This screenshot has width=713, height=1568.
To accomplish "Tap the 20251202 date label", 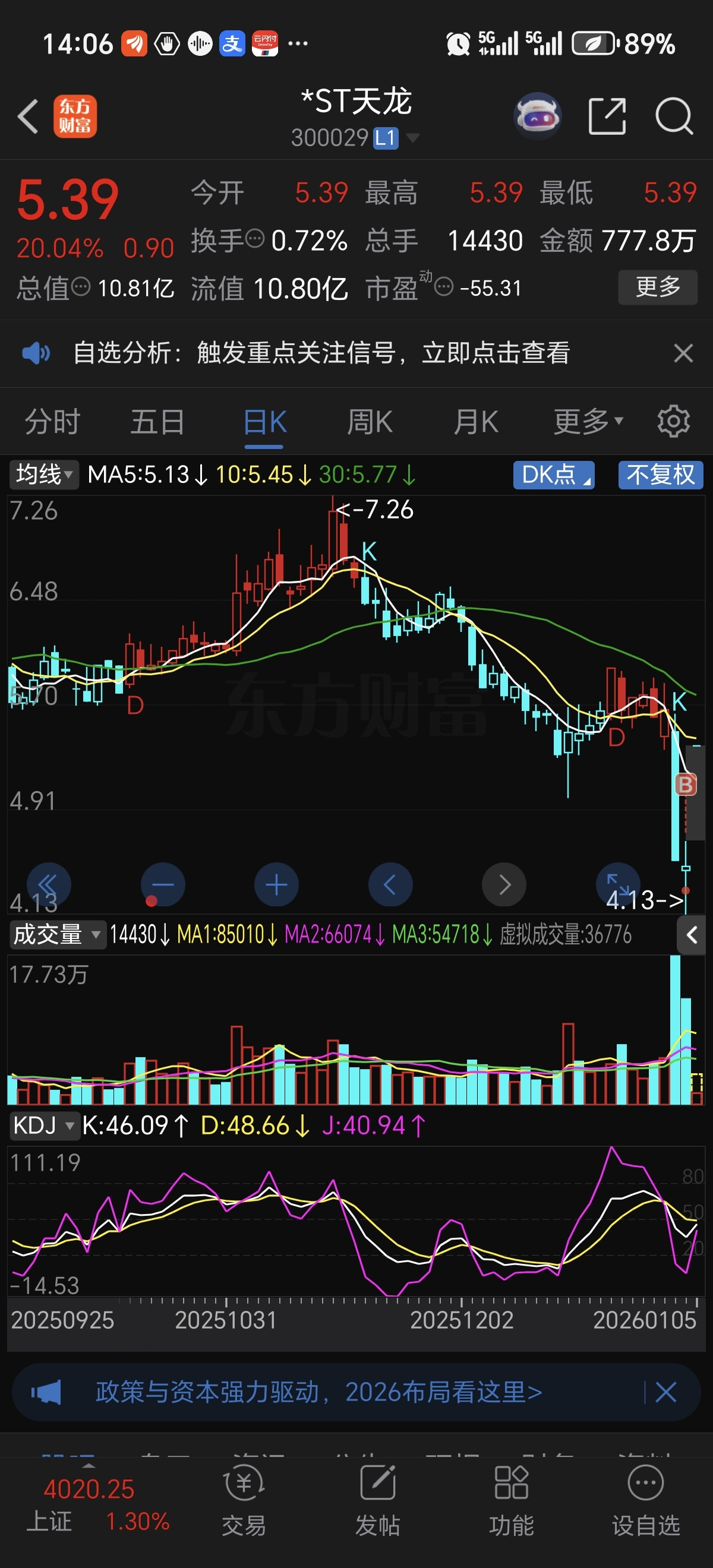I will click(x=462, y=1320).
